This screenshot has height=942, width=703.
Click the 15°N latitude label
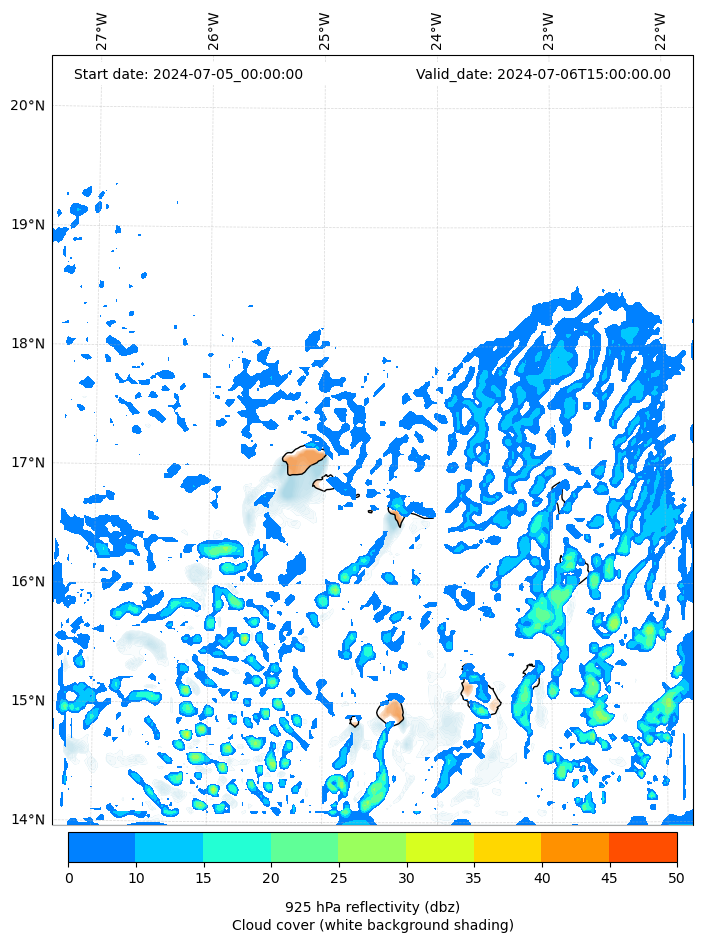(28, 700)
